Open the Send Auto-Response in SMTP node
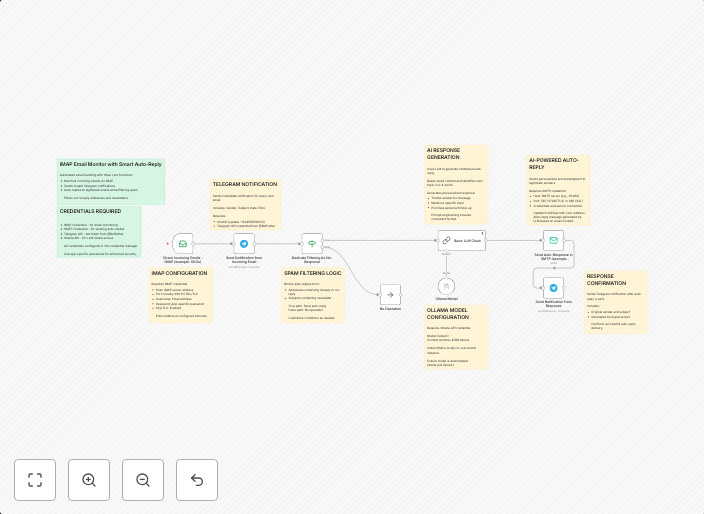The height and width of the screenshot is (514, 704). 553,240
